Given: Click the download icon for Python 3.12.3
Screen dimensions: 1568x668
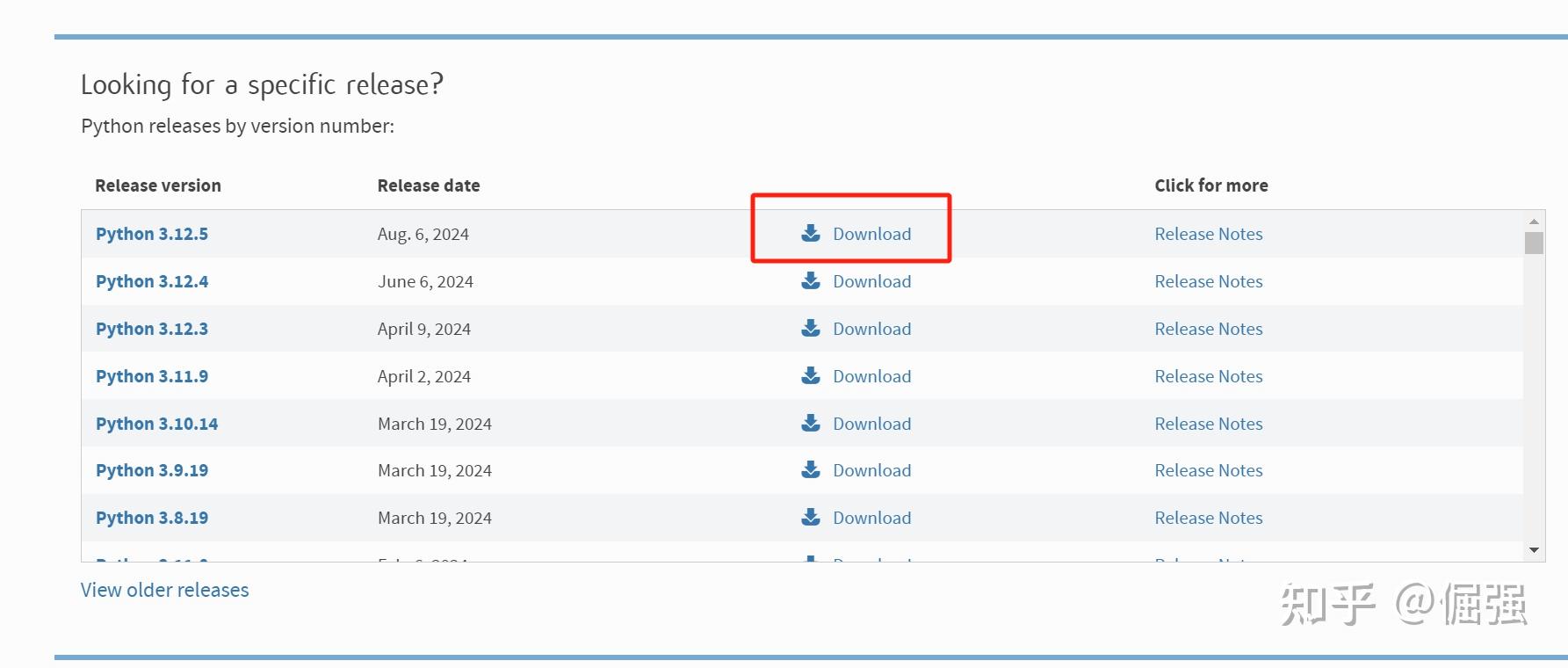Looking at the screenshot, I should [x=811, y=328].
